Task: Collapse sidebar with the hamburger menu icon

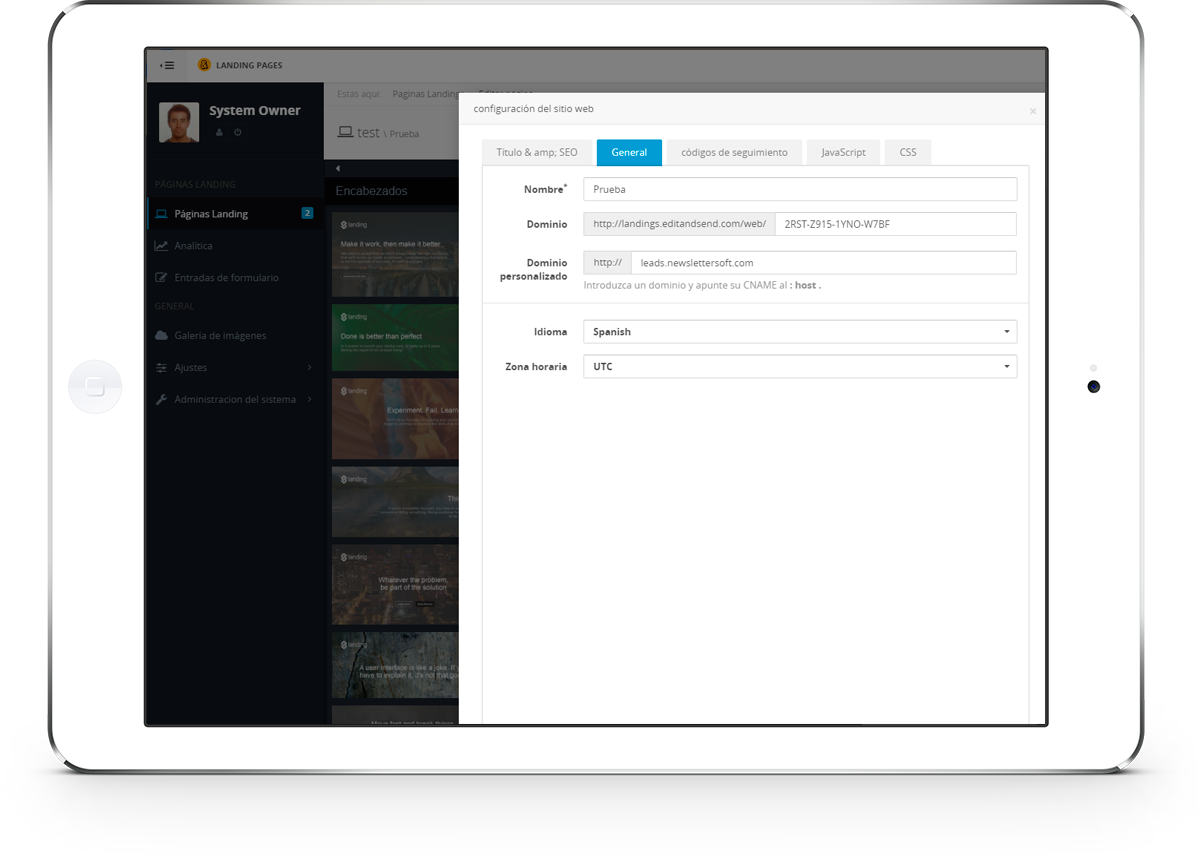Action: point(167,65)
